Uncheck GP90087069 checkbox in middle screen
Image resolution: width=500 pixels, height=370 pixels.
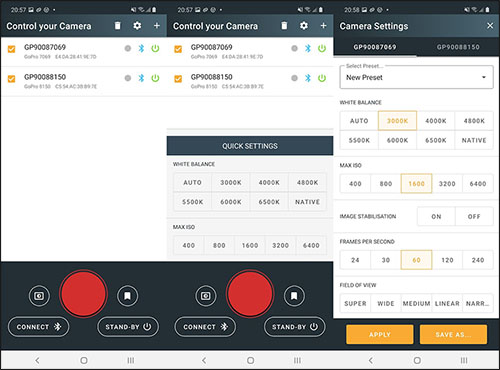(x=178, y=49)
